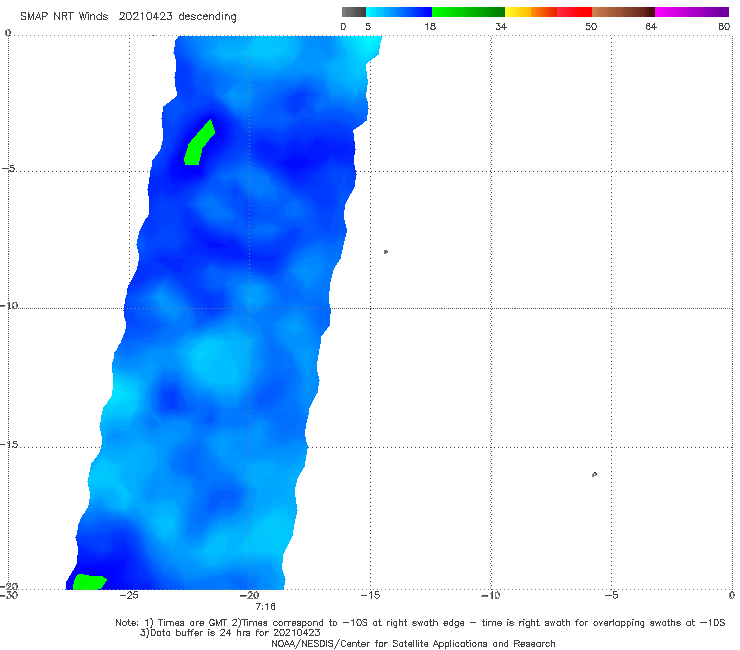The height and width of the screenshot is (650, 740).
Task: Choose the brown segment of the color bar
Action: pyautogui.click(x=623, y=12)
